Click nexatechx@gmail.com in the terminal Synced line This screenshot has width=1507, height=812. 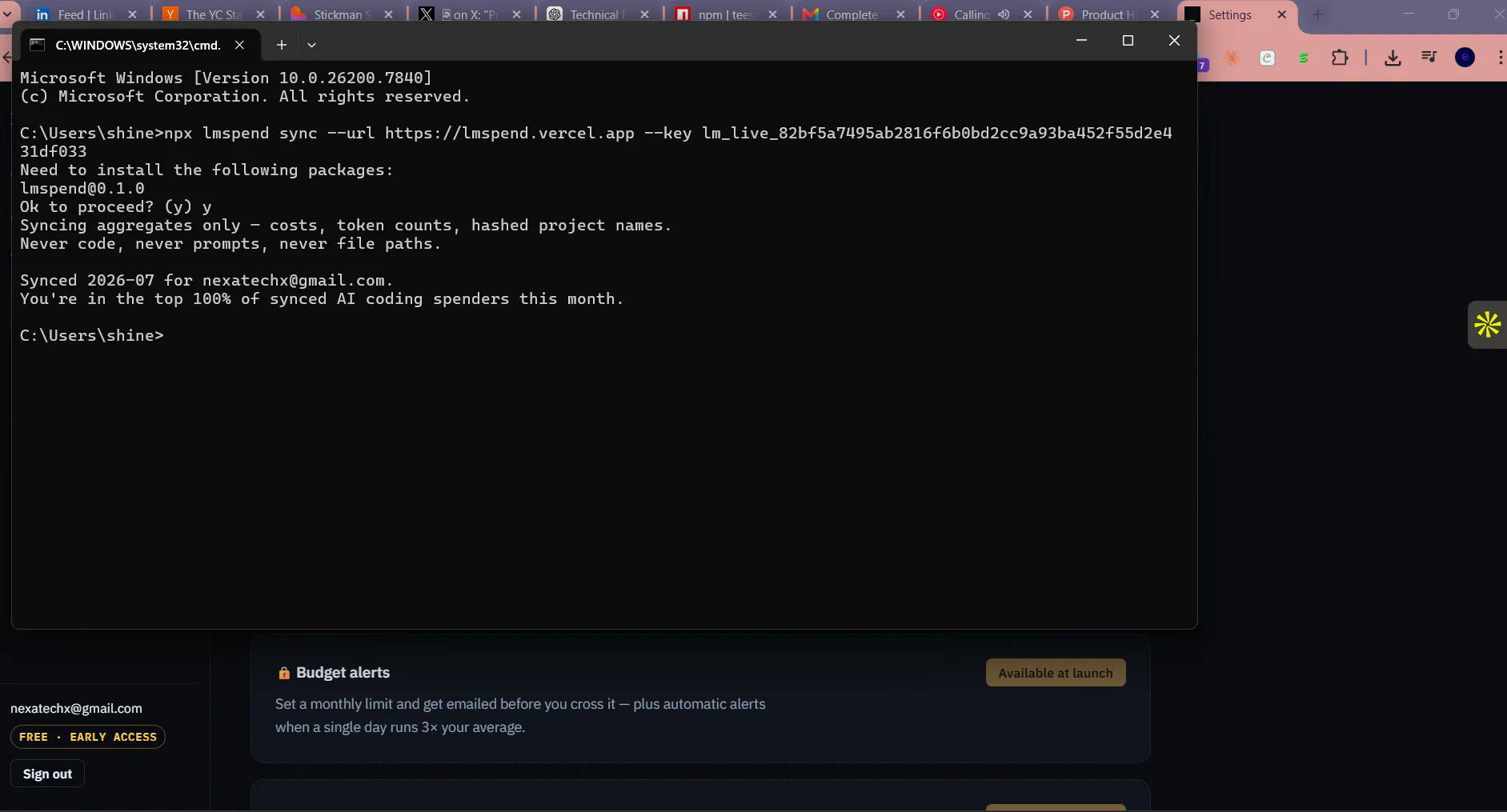click(x=294, y=280)
